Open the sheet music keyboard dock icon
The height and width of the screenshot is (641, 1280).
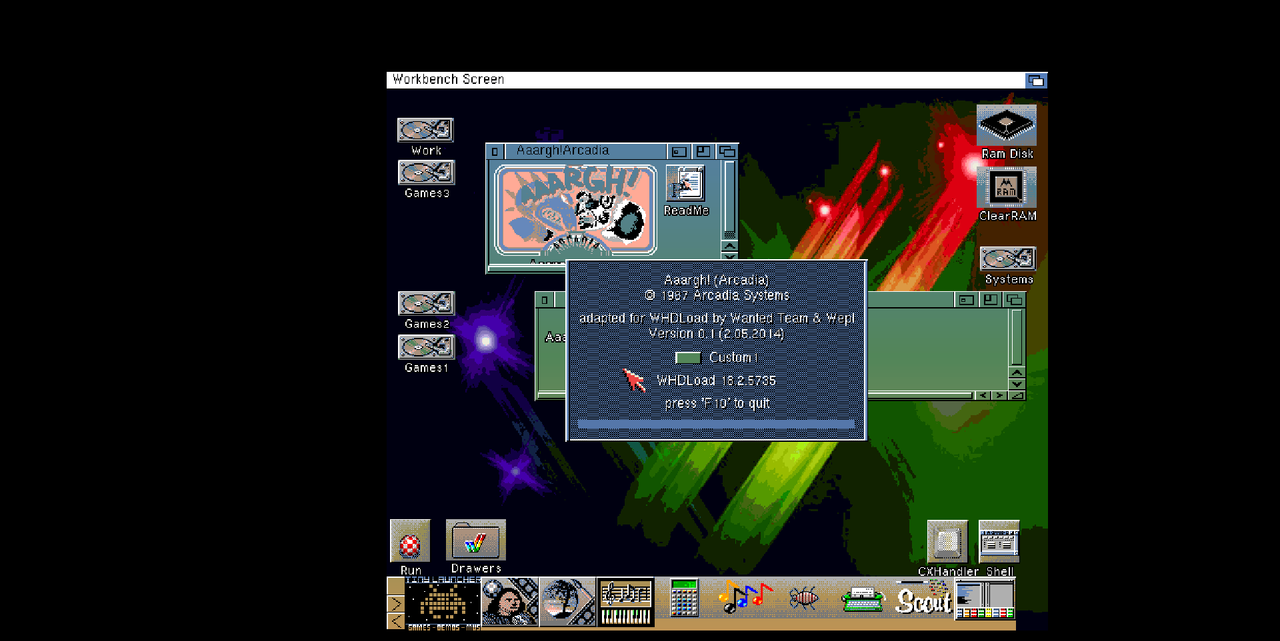pyautogui.click(x=626, y=602)
